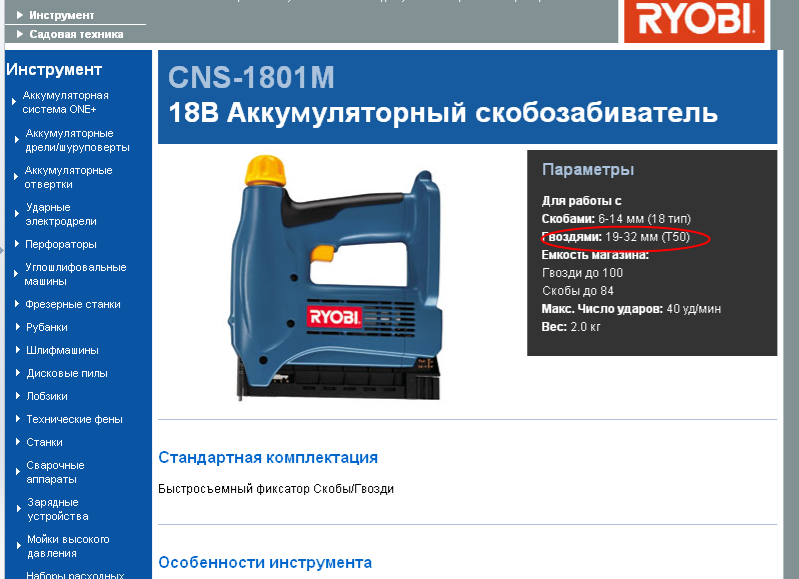Viewport: 799px width, 579px height.
Task: Click the CNS-1801M stapler product image
Action: tap(334, 278)
